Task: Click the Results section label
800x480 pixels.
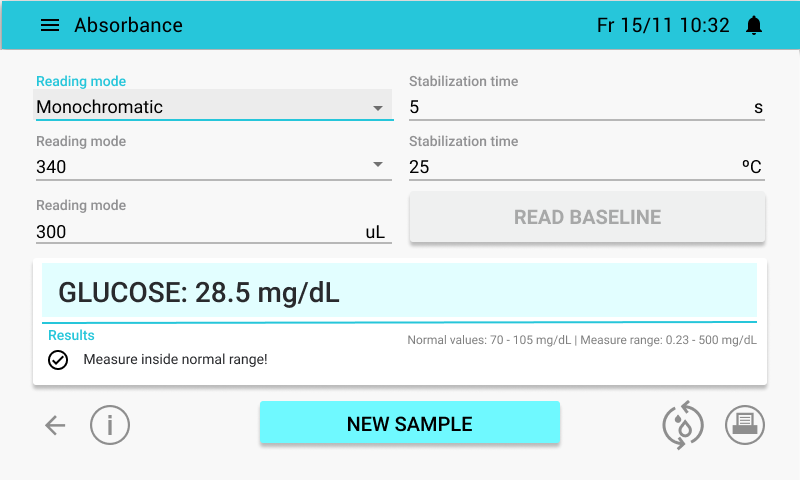Action: pyautogui.click(x=71, y=335)
